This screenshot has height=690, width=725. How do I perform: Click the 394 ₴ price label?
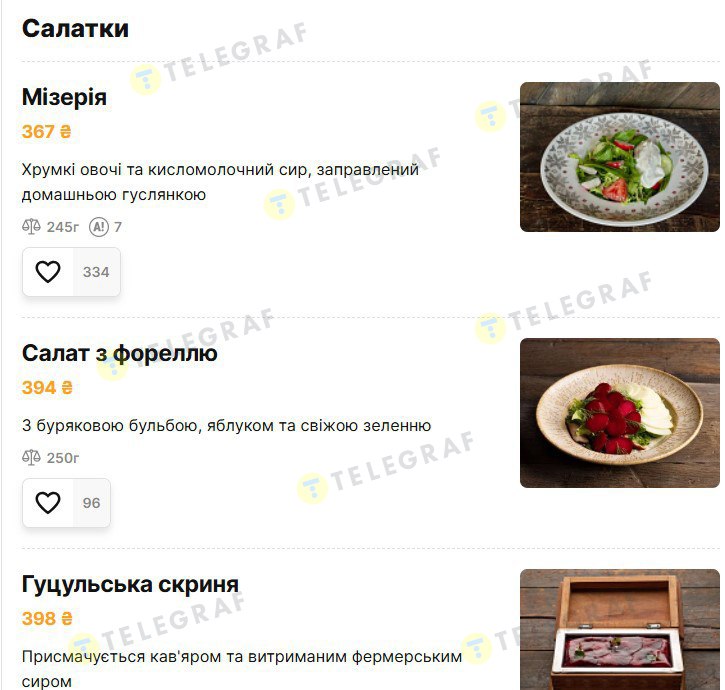point(47,388)
